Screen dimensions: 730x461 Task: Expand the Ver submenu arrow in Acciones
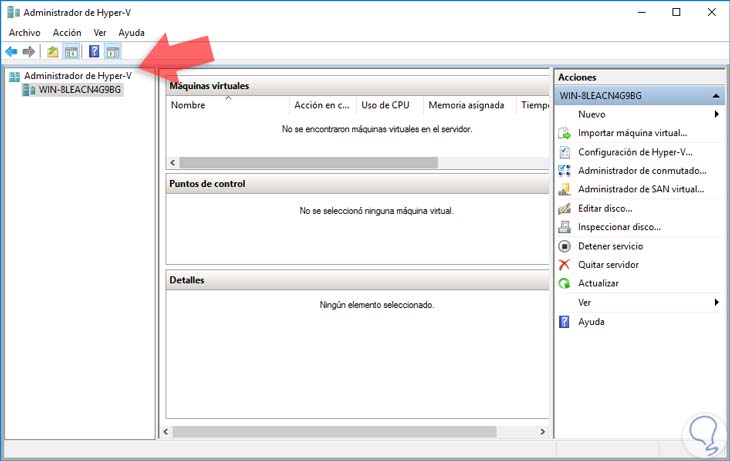pyautogui.click(x=716, y=302)
